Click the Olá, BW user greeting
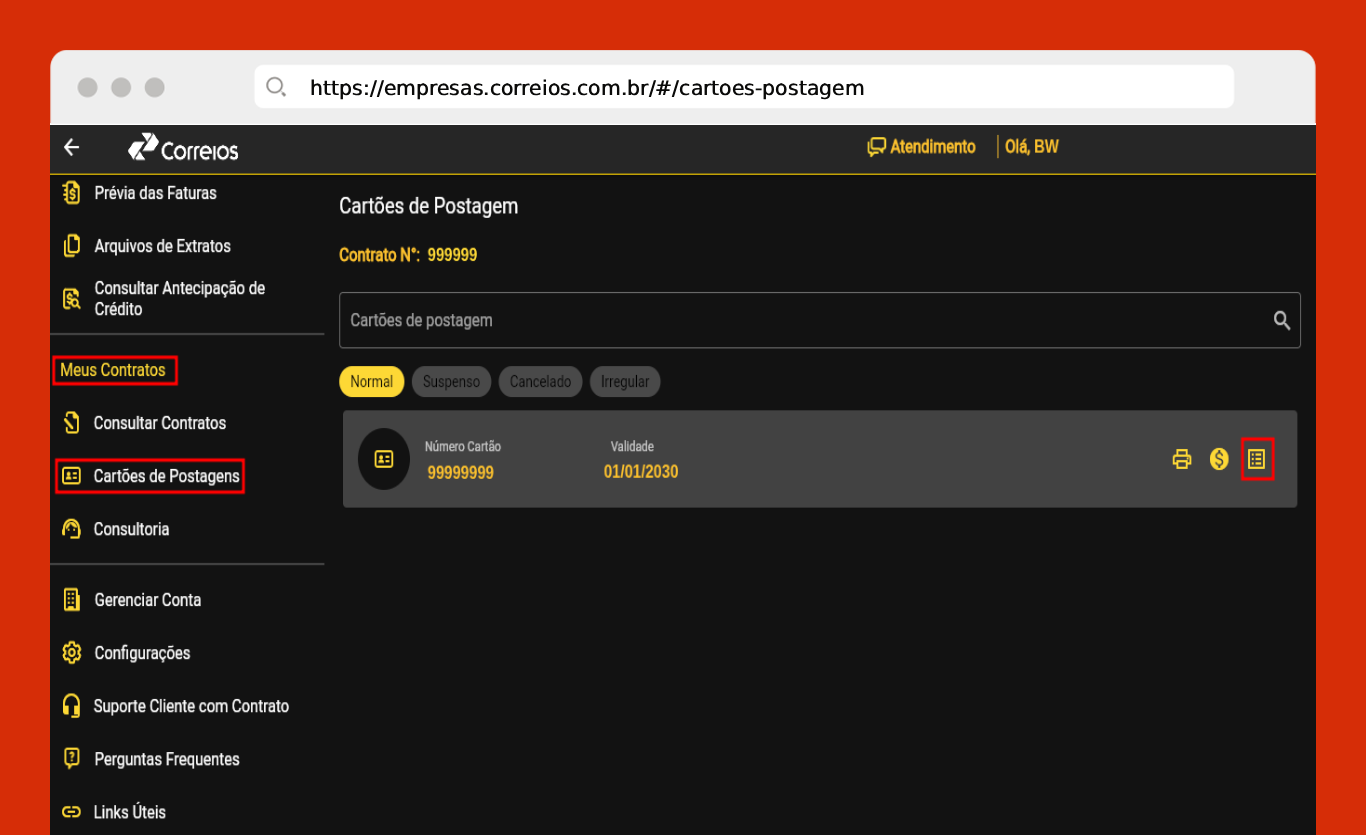1366x835 pixels. (1032, 147)
